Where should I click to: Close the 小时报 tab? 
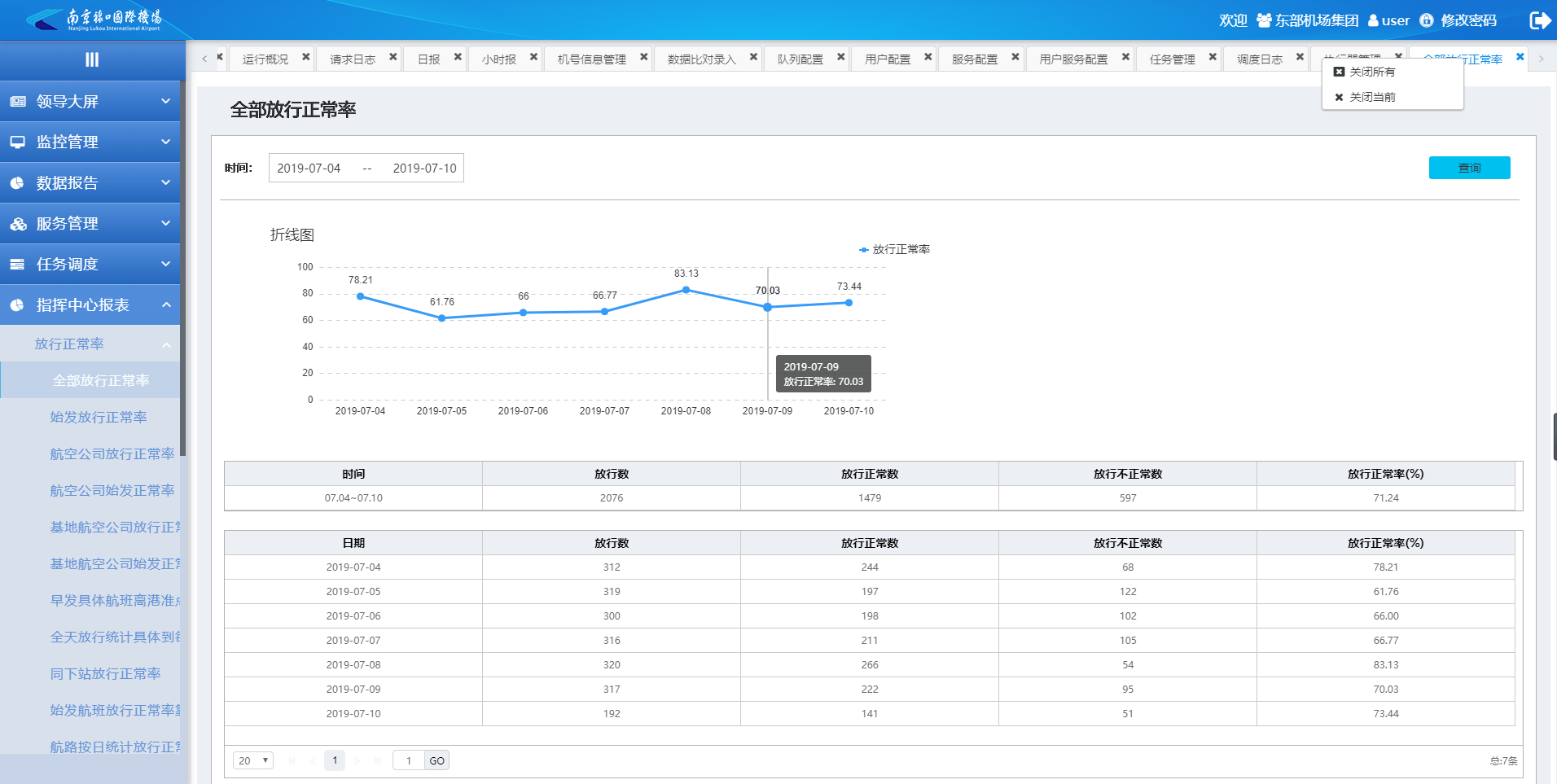533,57
